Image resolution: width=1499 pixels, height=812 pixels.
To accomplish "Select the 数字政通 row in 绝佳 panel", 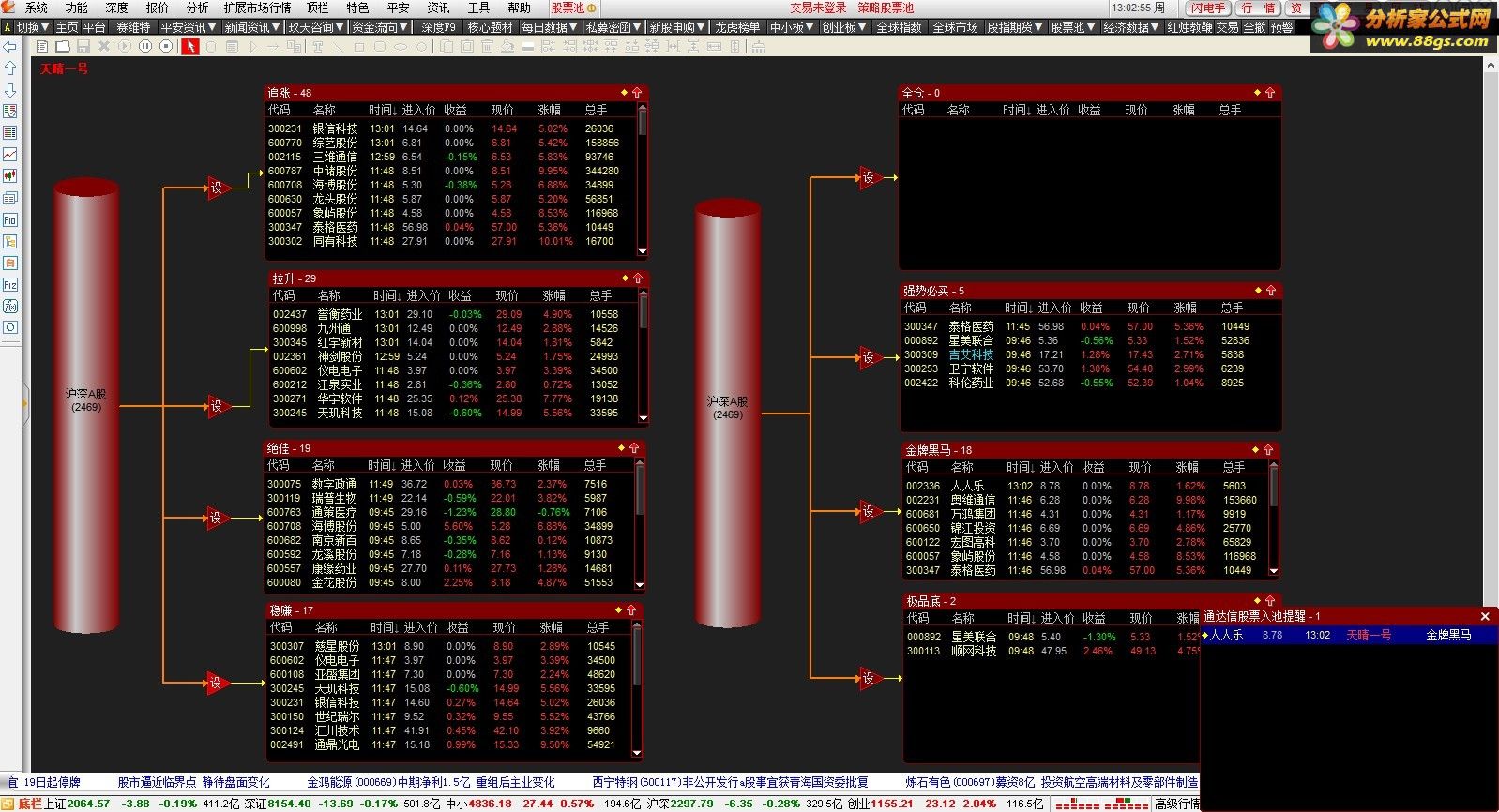I will [448, 484].
